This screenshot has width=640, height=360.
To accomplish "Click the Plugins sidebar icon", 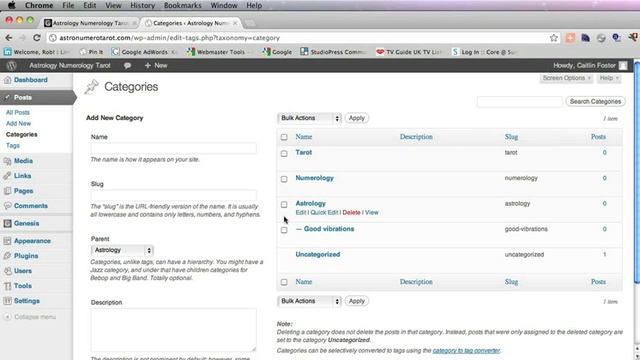I will click(x=7, y=256).
